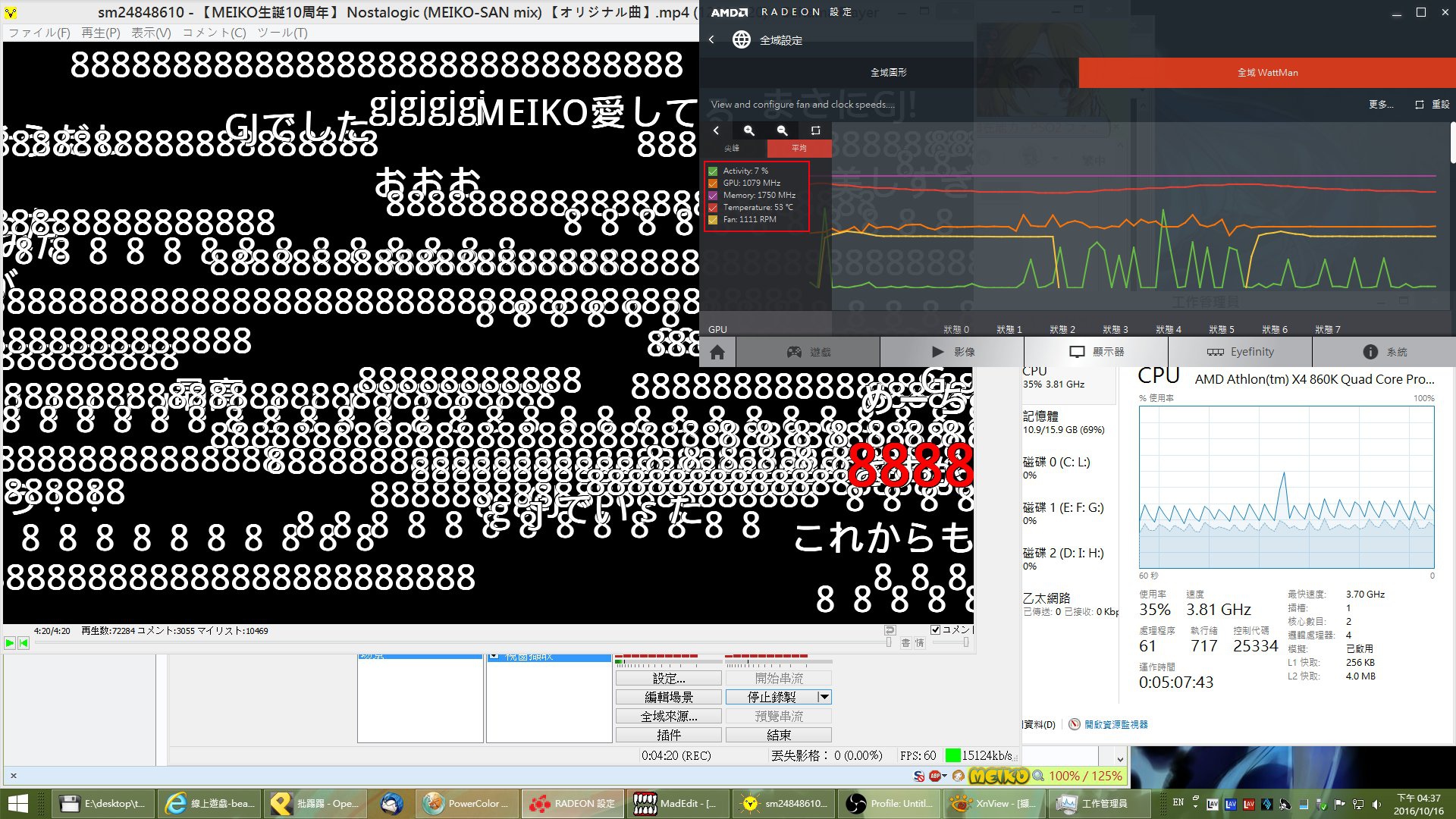Image resolution: width=1456 pixels, height=819 pixels.
Task: Toggle the Temperature 53 °C line checkbox
Action: click(x=713, y=208)
